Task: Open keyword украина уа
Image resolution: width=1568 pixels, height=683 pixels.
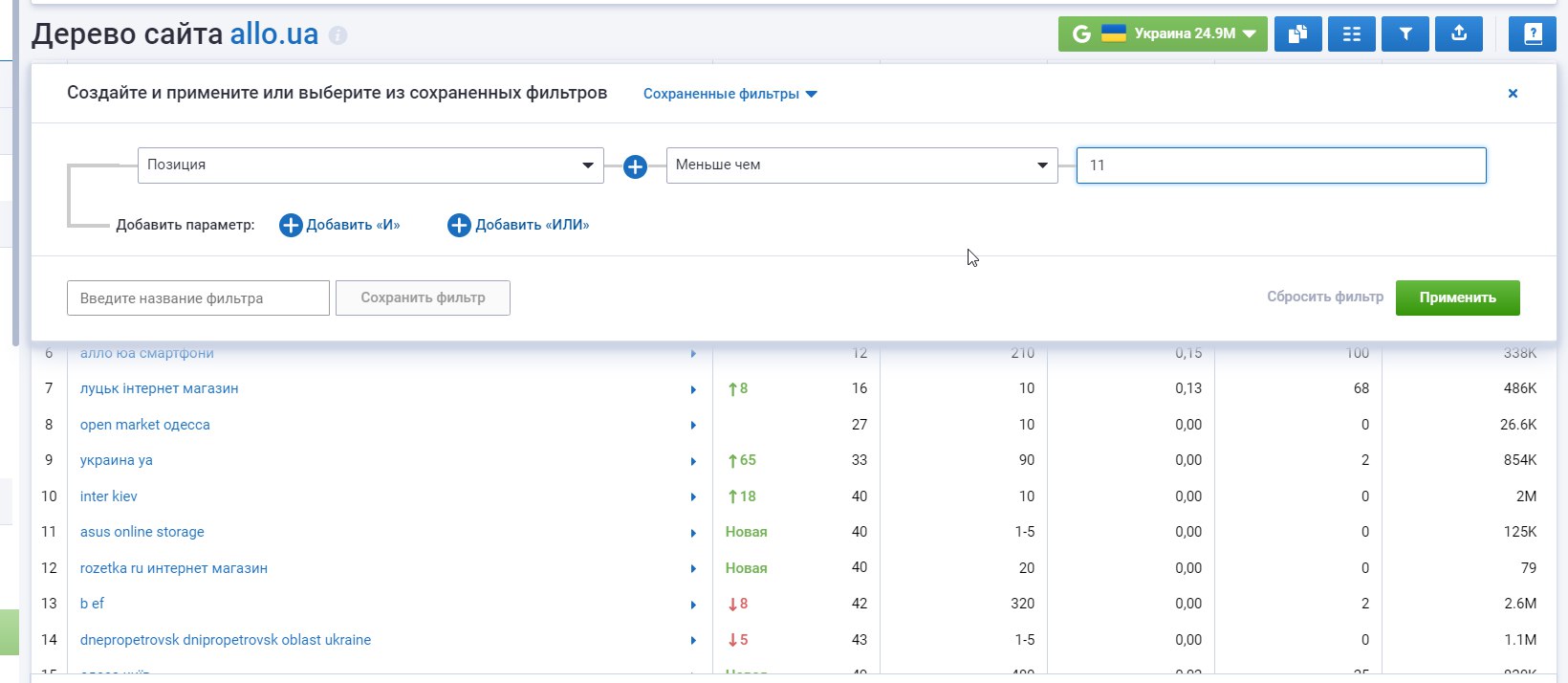Action: 117,460
